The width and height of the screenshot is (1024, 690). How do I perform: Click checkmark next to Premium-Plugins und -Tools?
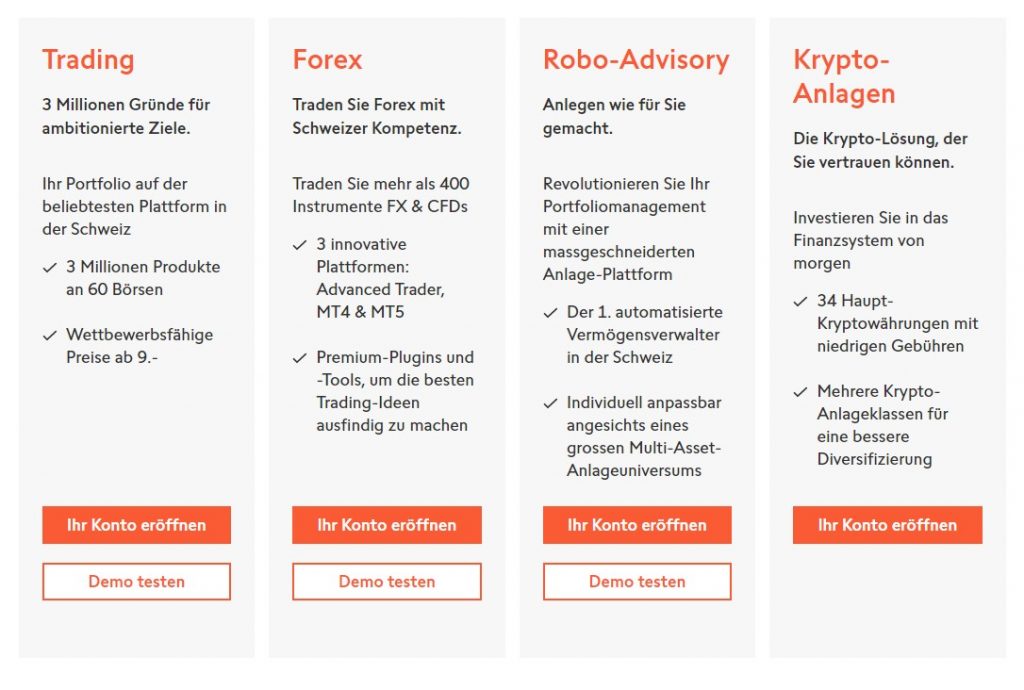coord(300,358)
